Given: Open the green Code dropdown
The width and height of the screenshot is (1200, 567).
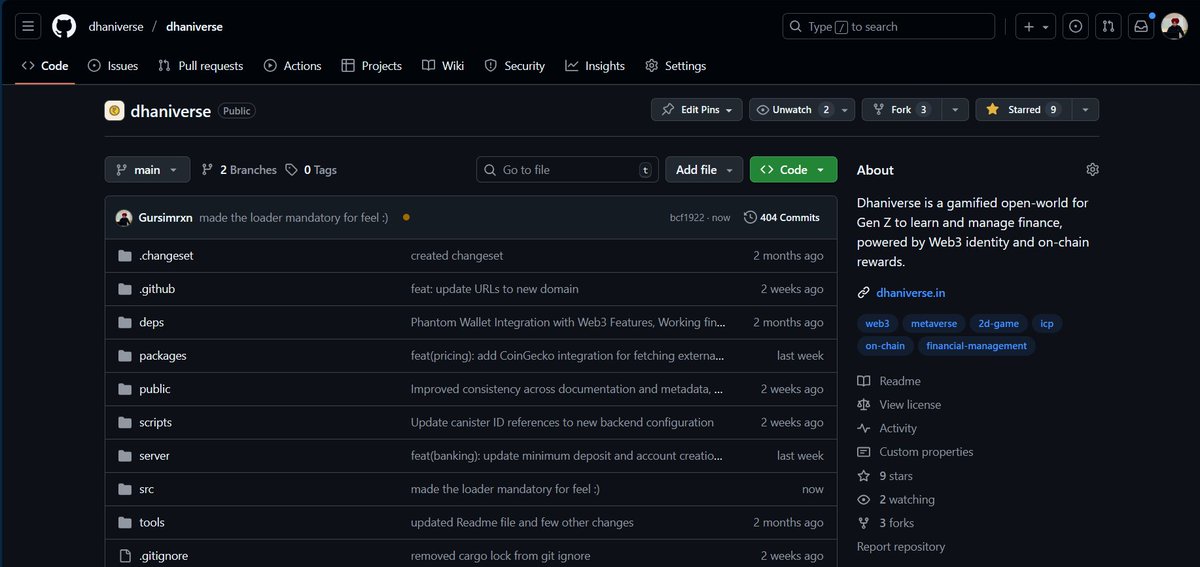Looking at the screenshot, I should [x=793, y=170].
